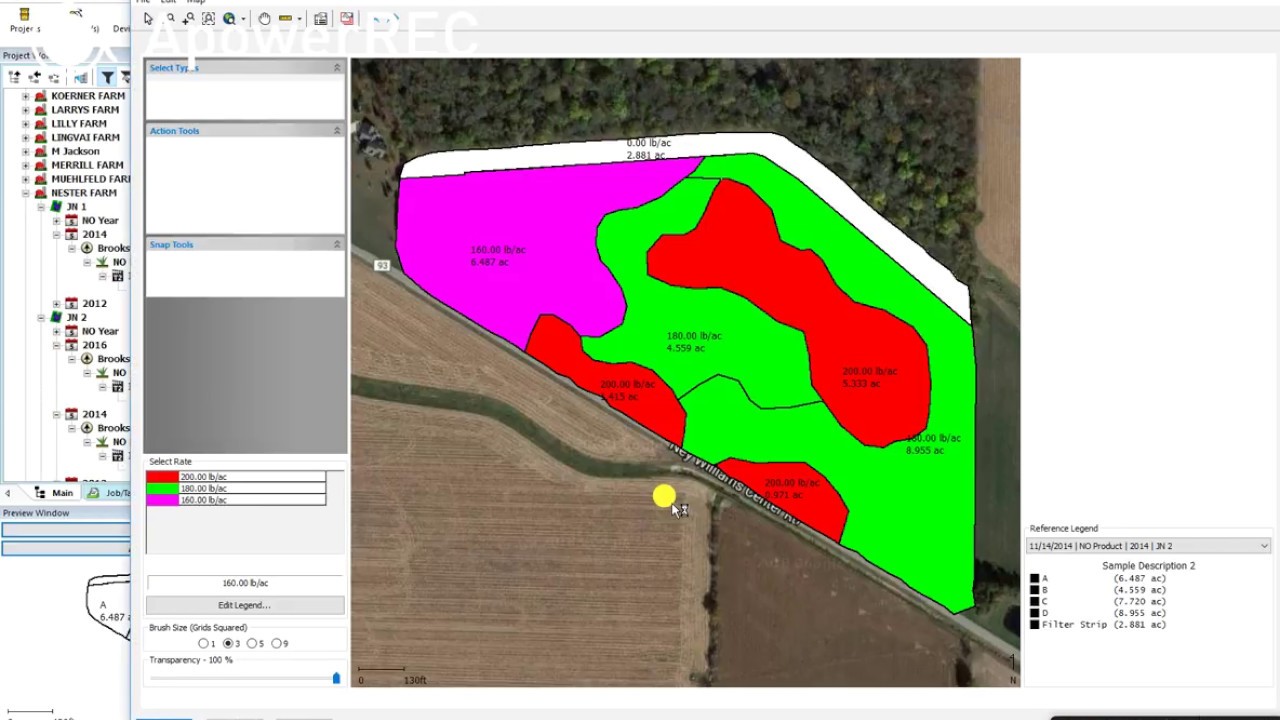Switch to the Main tab
This screenshot has height=720, width=1280.
pyautogui.click(x=54, y=493)
